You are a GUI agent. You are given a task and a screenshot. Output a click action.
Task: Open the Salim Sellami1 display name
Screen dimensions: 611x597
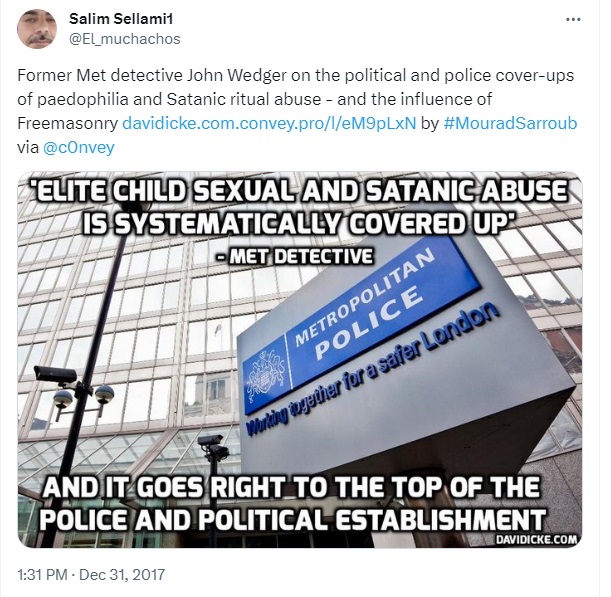click(121, 19)
